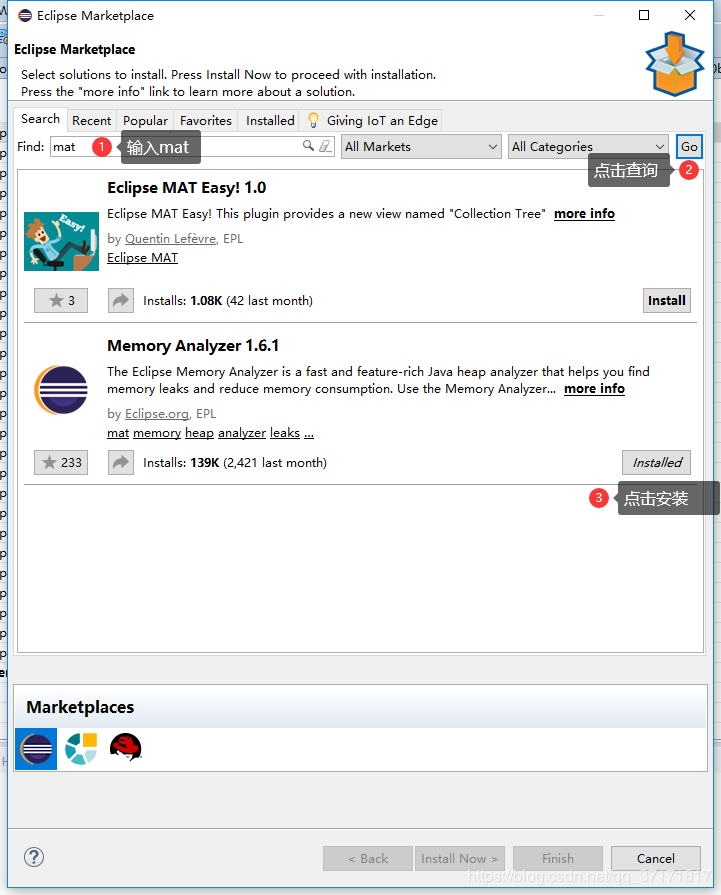Click the share arrow for Eclipse MAT Easy
The height and width of the screenshot is (895, 721).
121,300
